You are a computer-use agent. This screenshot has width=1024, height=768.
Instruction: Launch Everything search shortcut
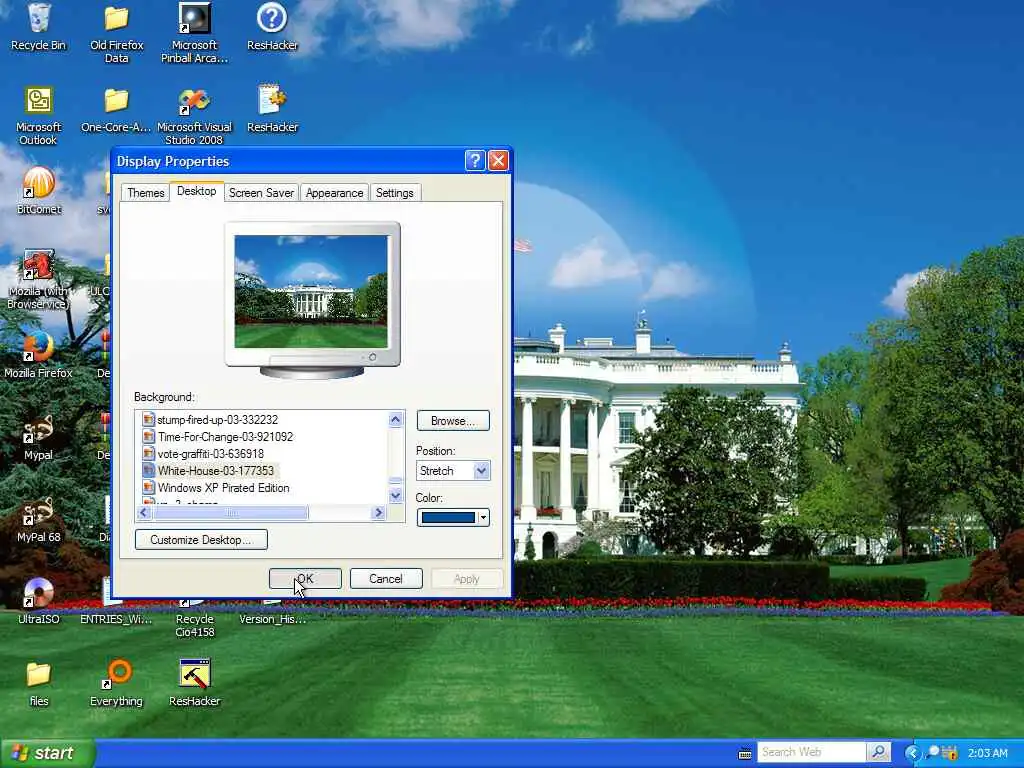tap(116, 684)
